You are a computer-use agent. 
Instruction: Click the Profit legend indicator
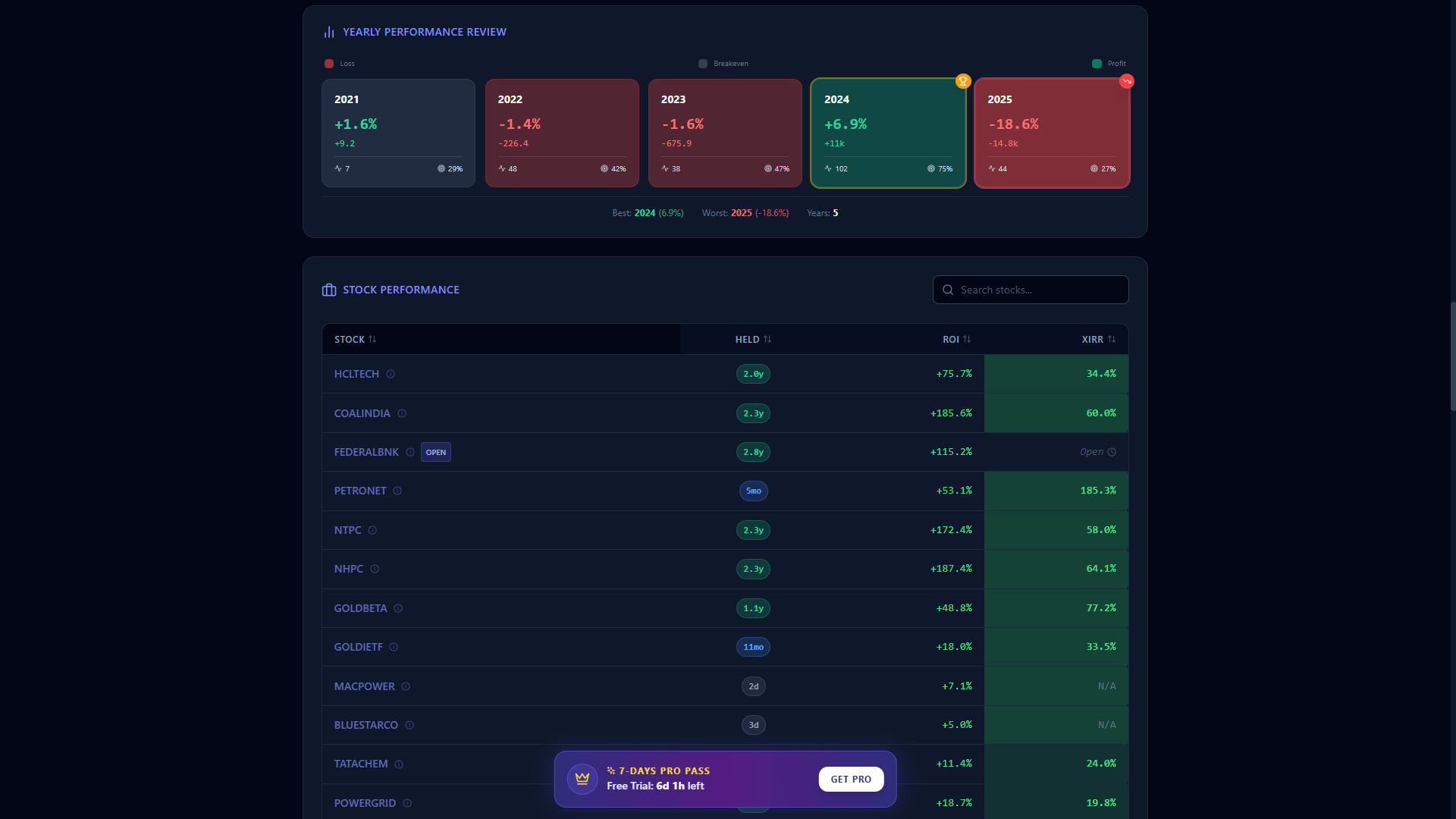click(1097, 64)
